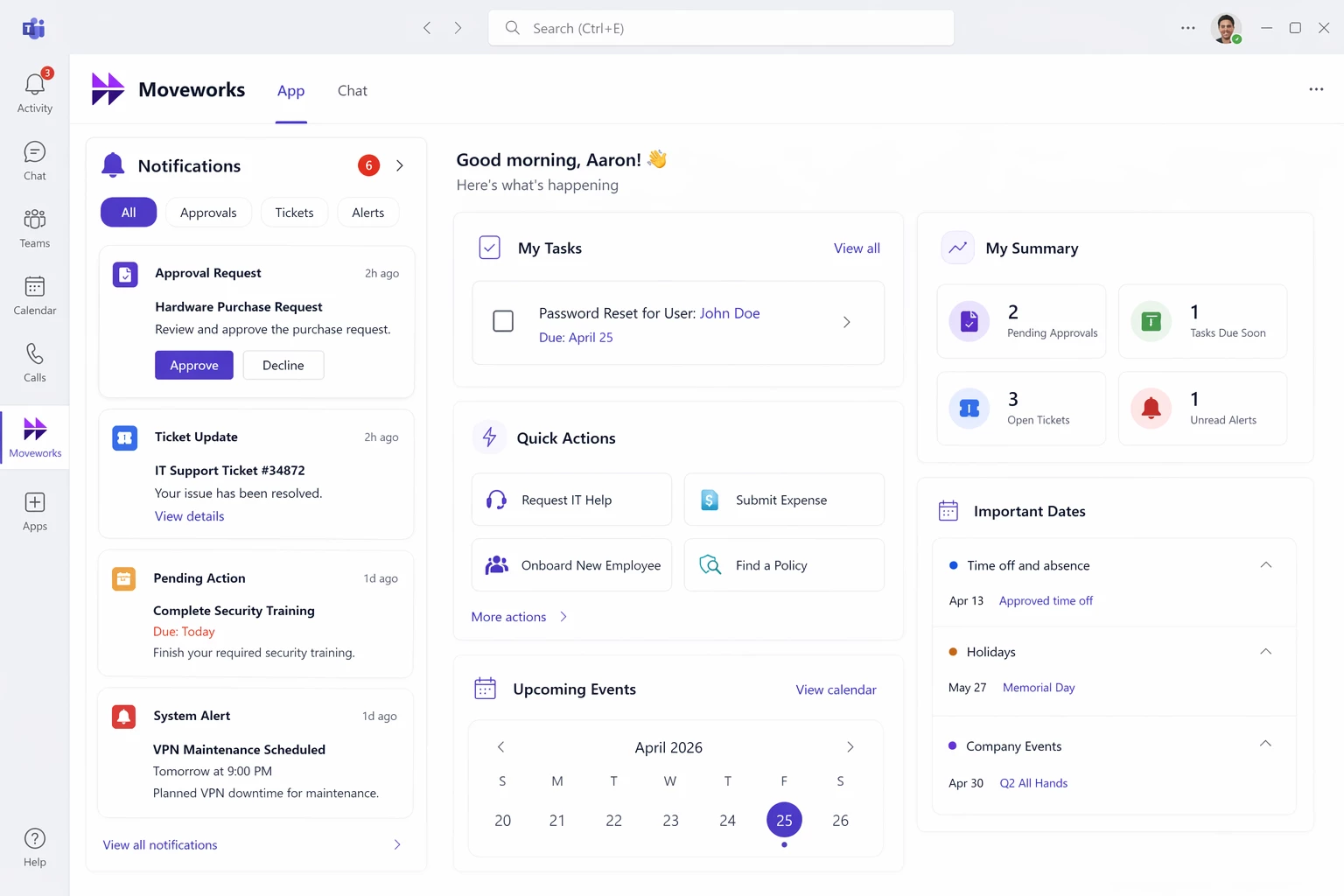This screenshot has height=896, width=1344.
Task: Filter notifications by Approvals
Action: pyautogui.click(x=208, y=213)
